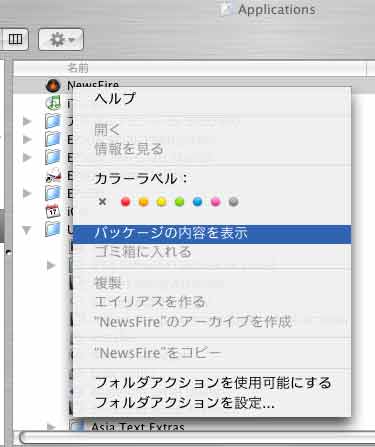Expand the folder directly below iTunes
375x447 pixels.
coord(27,121)
